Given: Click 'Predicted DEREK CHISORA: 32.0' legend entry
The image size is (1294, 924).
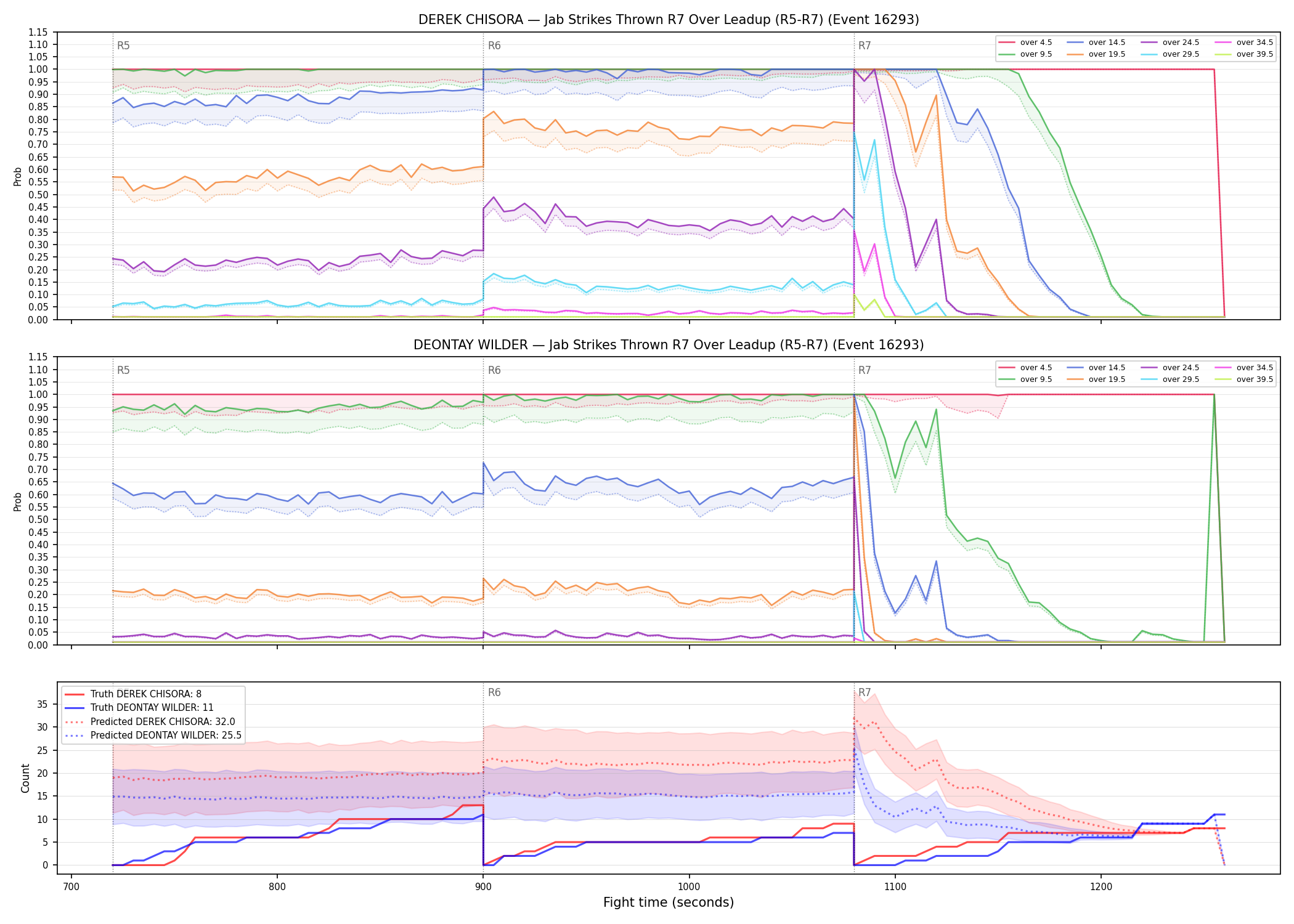Looking at the screenshot, I should point(150,722).
